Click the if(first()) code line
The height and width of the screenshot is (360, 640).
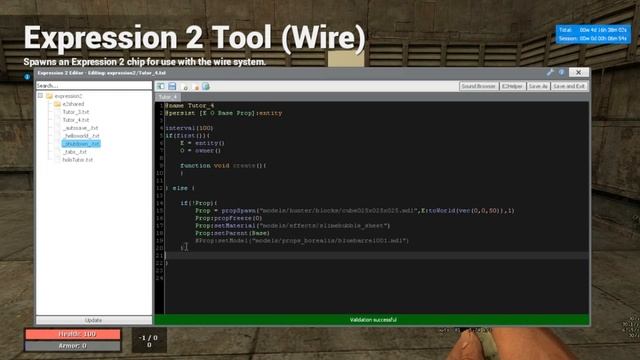(188, 136)
